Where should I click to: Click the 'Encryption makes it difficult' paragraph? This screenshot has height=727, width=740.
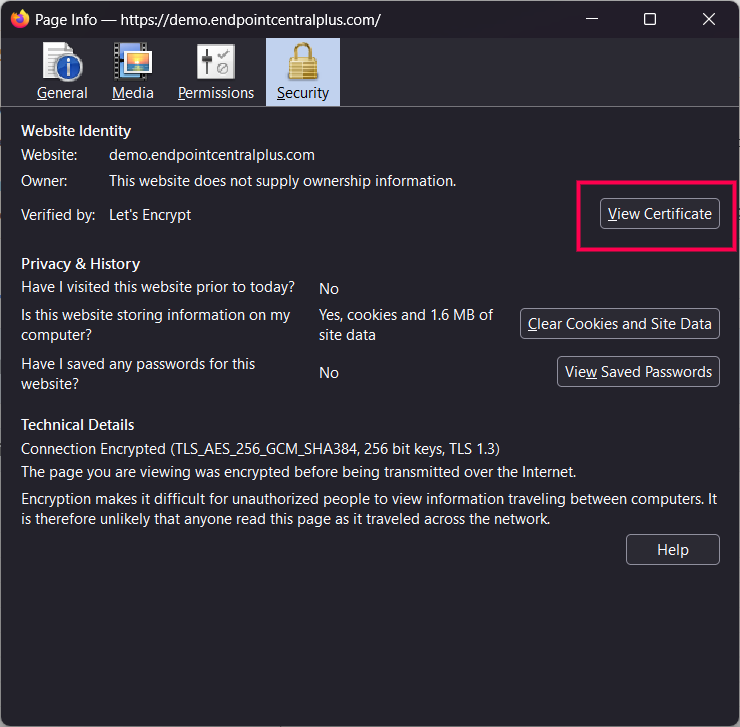[369, 509]
